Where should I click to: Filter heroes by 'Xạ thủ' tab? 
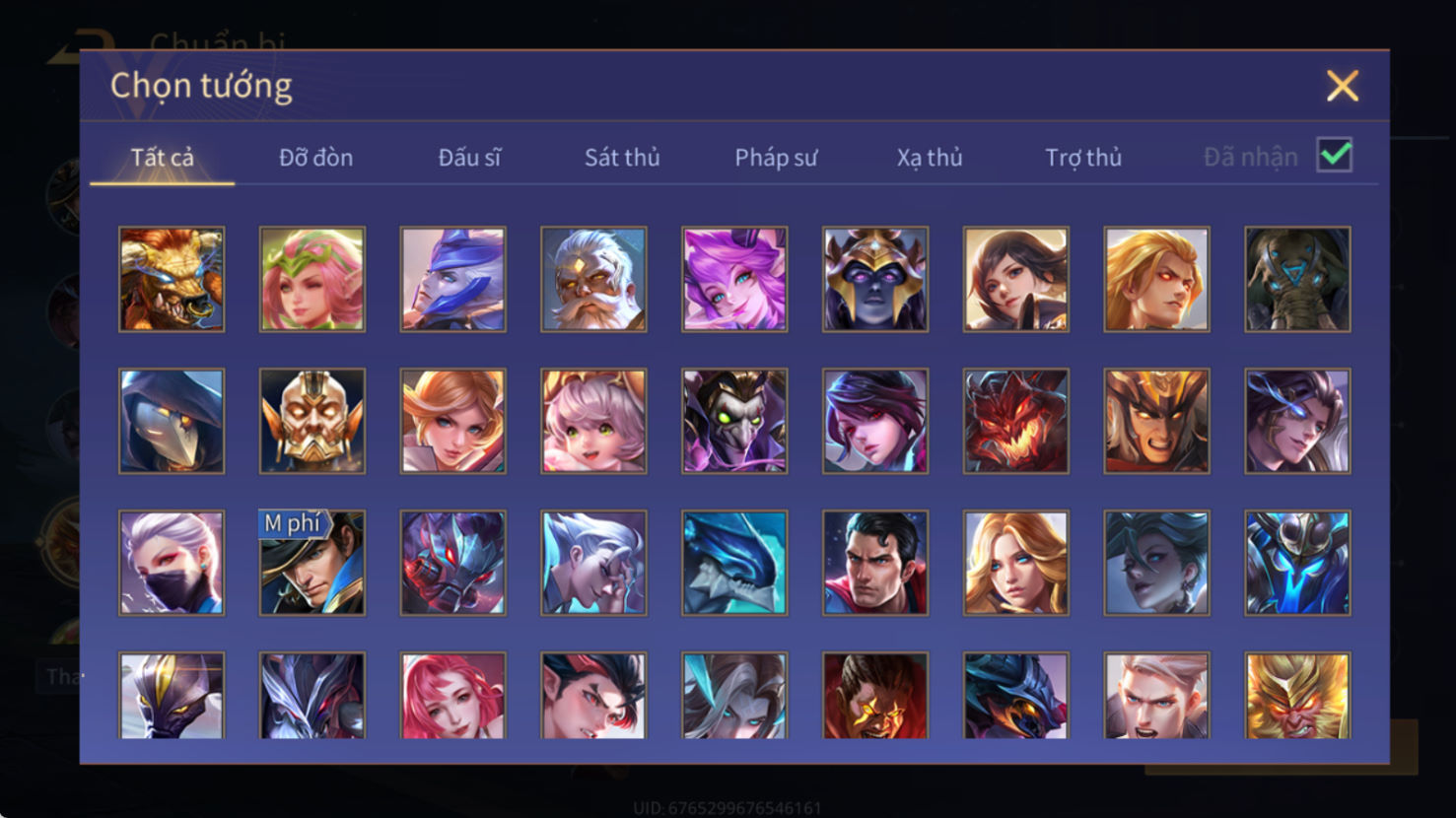tap(930, 158)
